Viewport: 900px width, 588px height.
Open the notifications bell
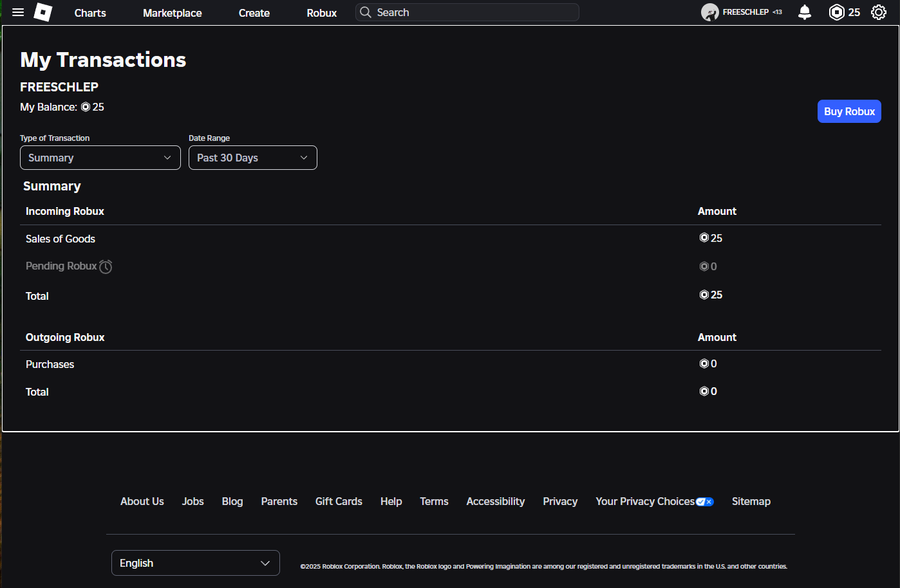tap(805, 12)
